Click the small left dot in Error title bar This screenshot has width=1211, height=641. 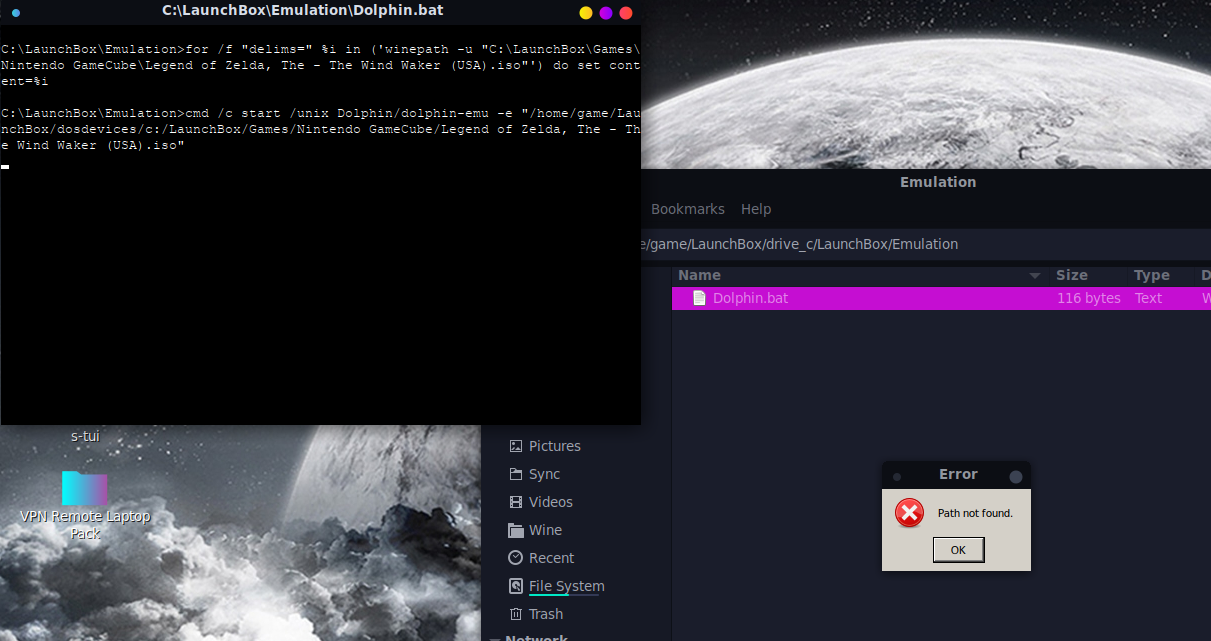point(897,477)
